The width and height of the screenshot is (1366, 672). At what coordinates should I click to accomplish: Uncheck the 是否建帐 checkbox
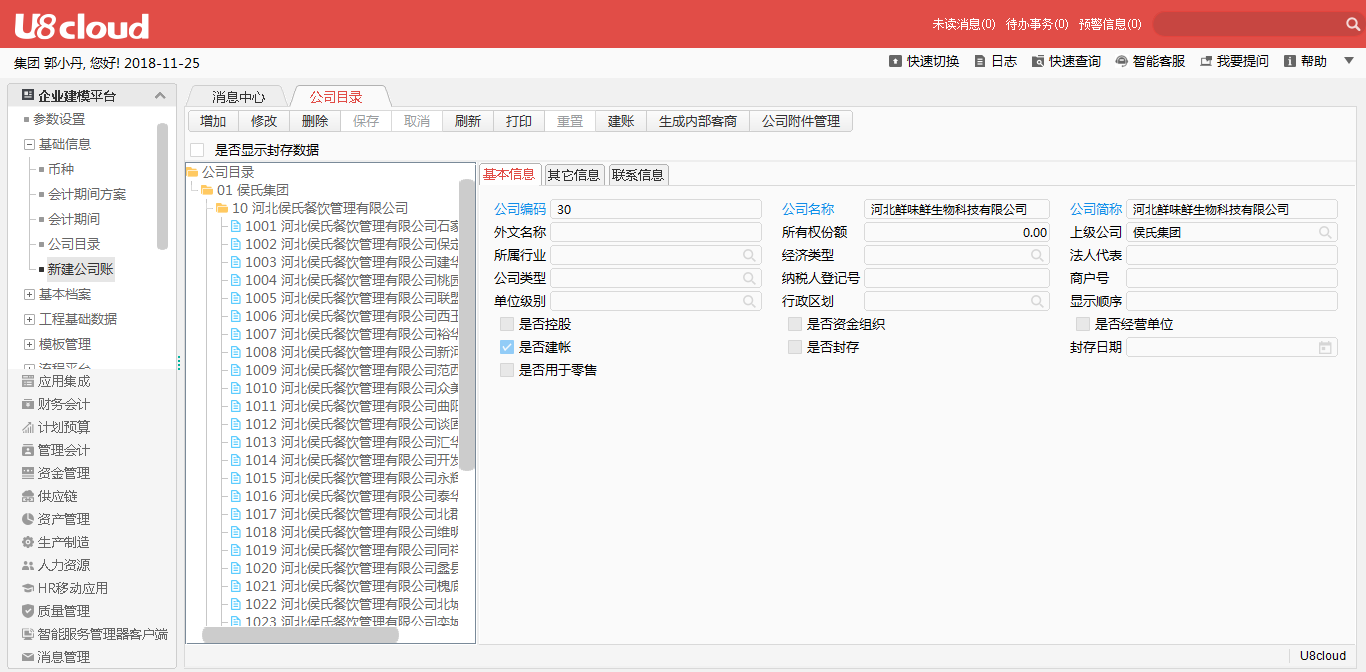tap(507, 347)
